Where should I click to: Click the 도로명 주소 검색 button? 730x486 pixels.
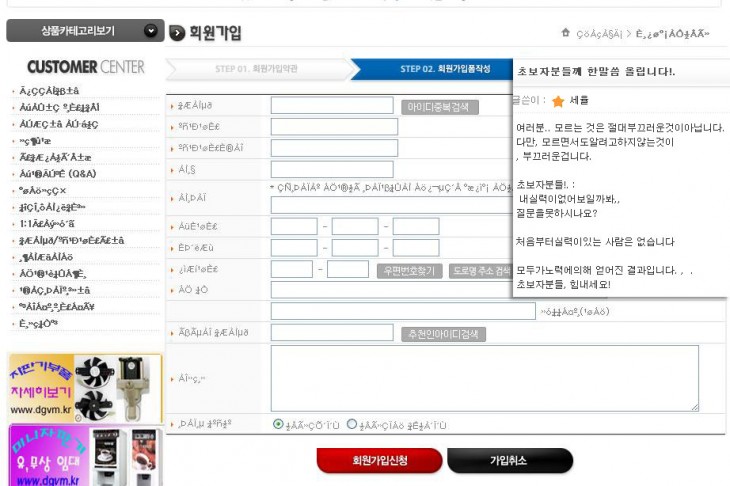(481, 271)
